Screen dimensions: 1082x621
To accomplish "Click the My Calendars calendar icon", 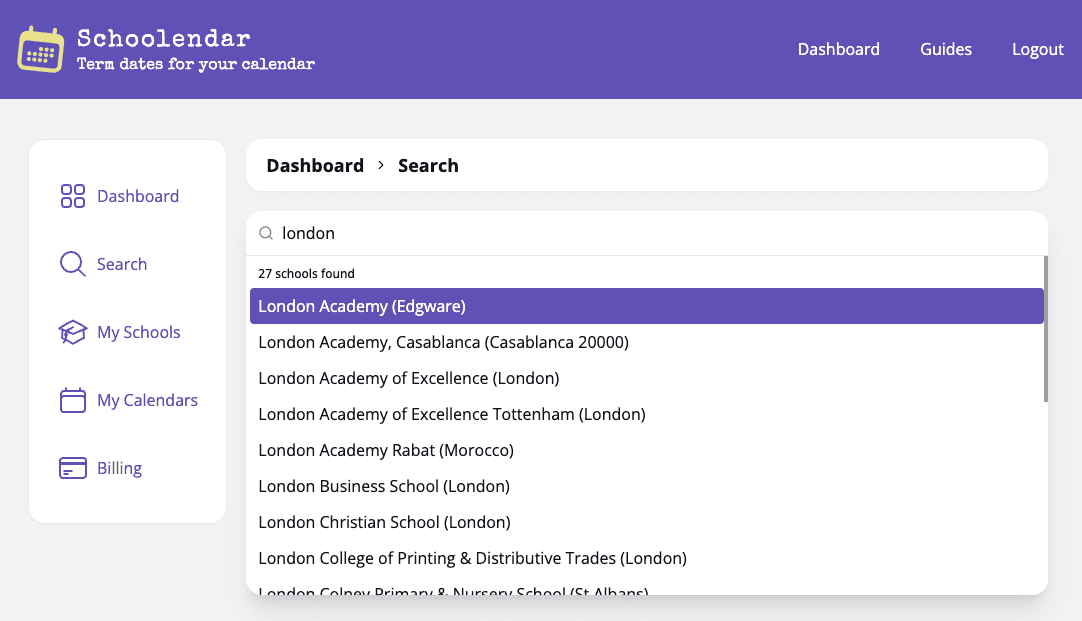I will tap(73, 400).
